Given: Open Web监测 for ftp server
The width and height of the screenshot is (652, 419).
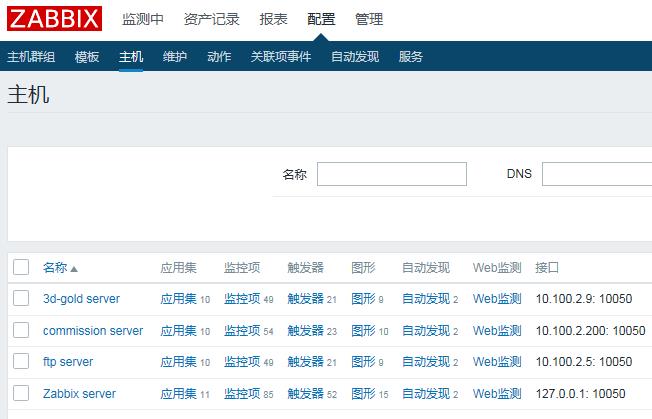Looking at the screenshot, I should point(497,362).
